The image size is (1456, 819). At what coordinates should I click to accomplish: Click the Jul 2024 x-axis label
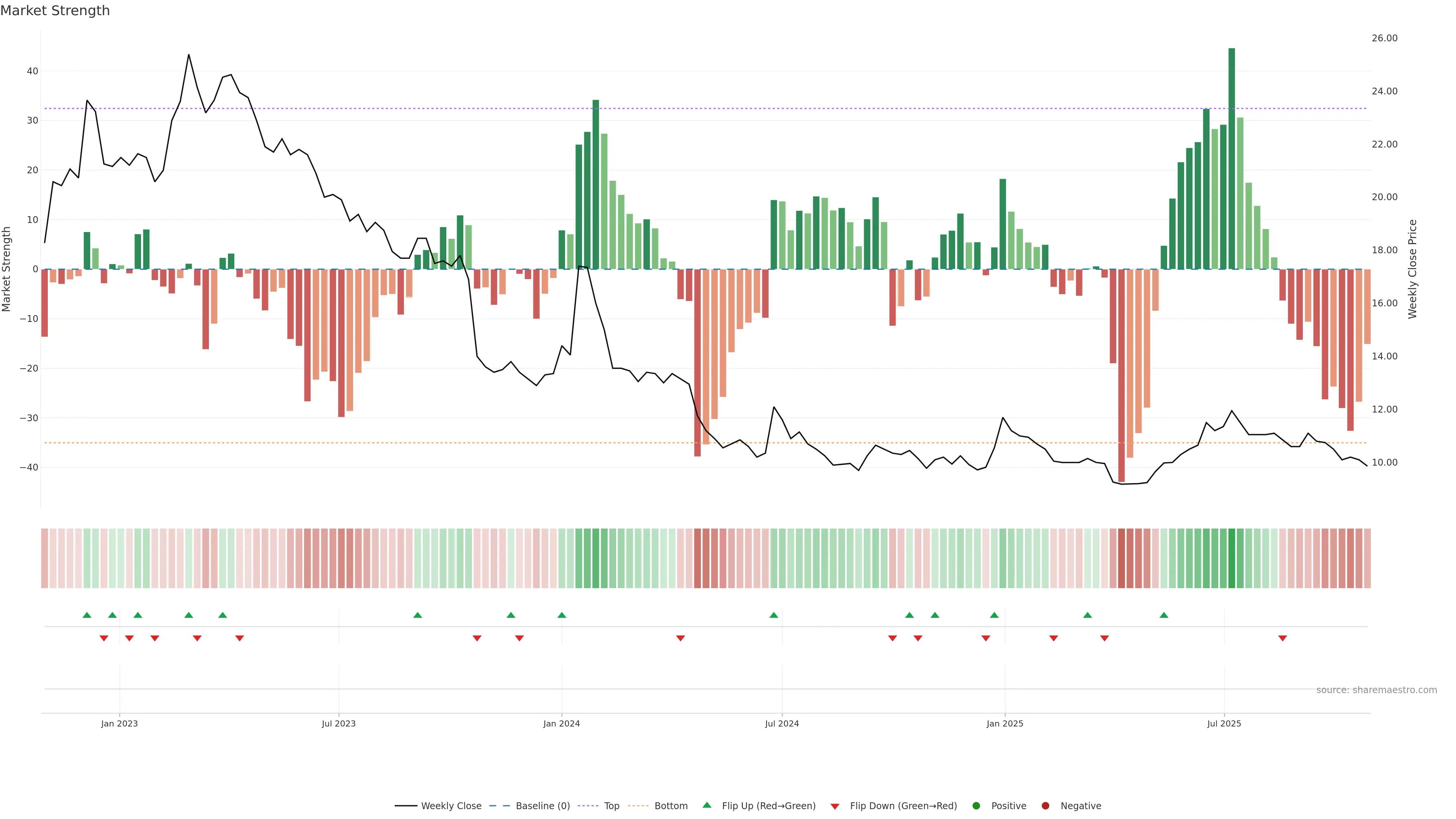782,723
